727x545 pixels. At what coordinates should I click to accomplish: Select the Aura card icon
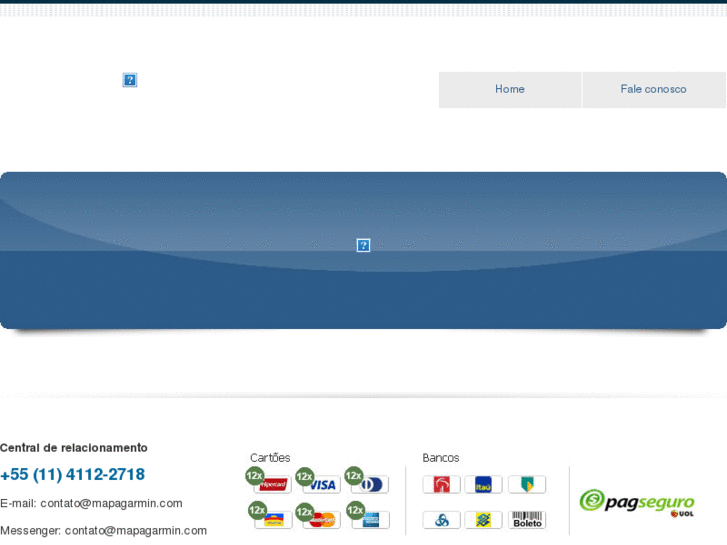coord(273,520)
